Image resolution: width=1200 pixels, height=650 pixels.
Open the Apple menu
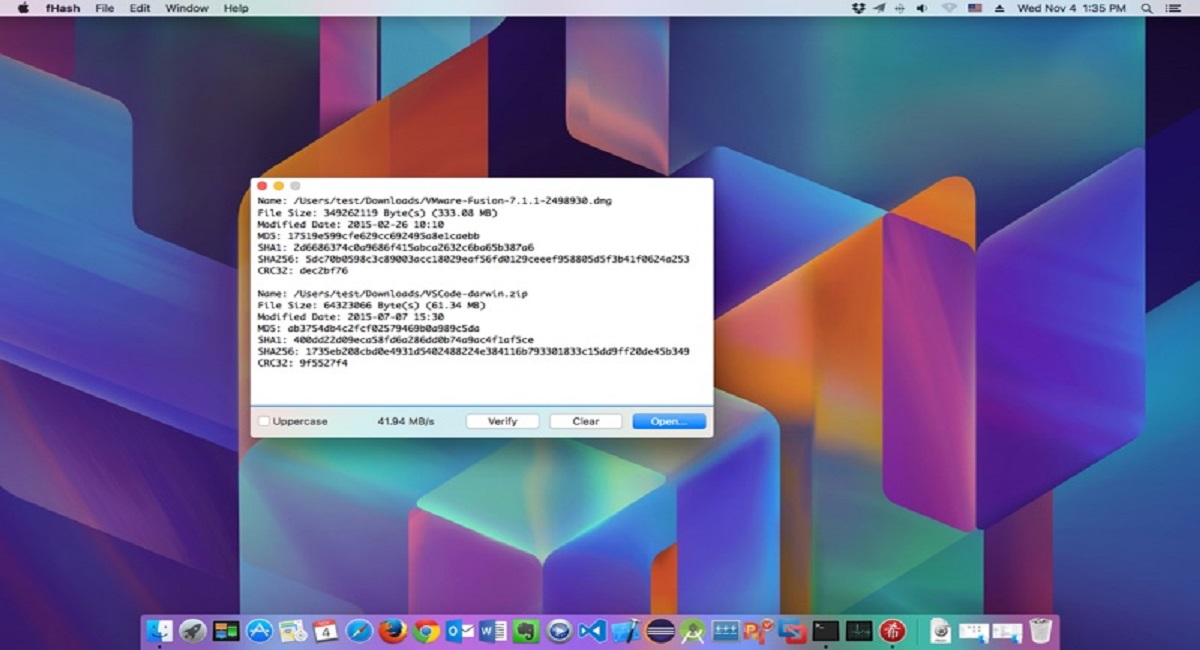[23, 8]
